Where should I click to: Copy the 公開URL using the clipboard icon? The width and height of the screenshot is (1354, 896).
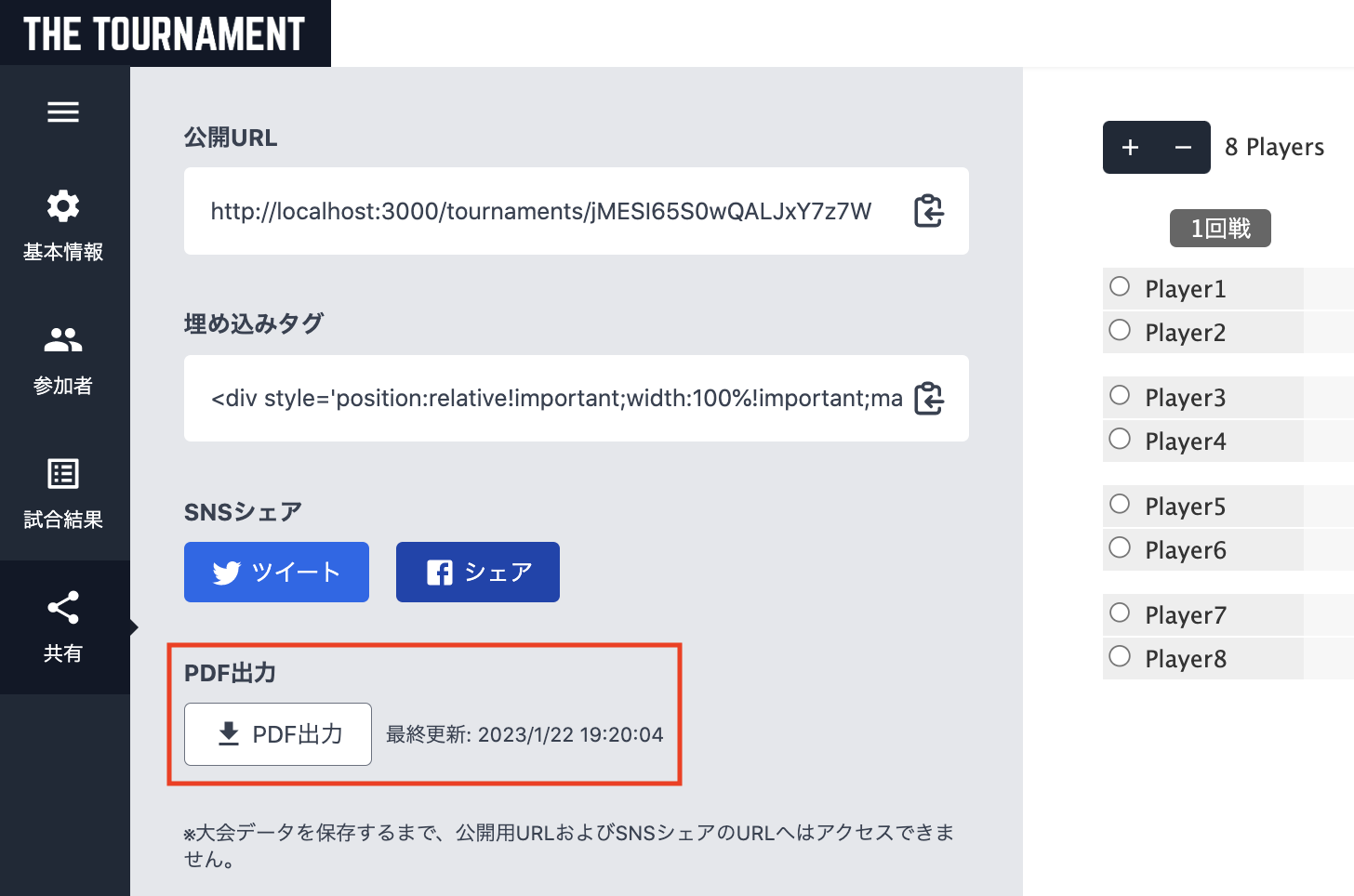tap(928, 211)
